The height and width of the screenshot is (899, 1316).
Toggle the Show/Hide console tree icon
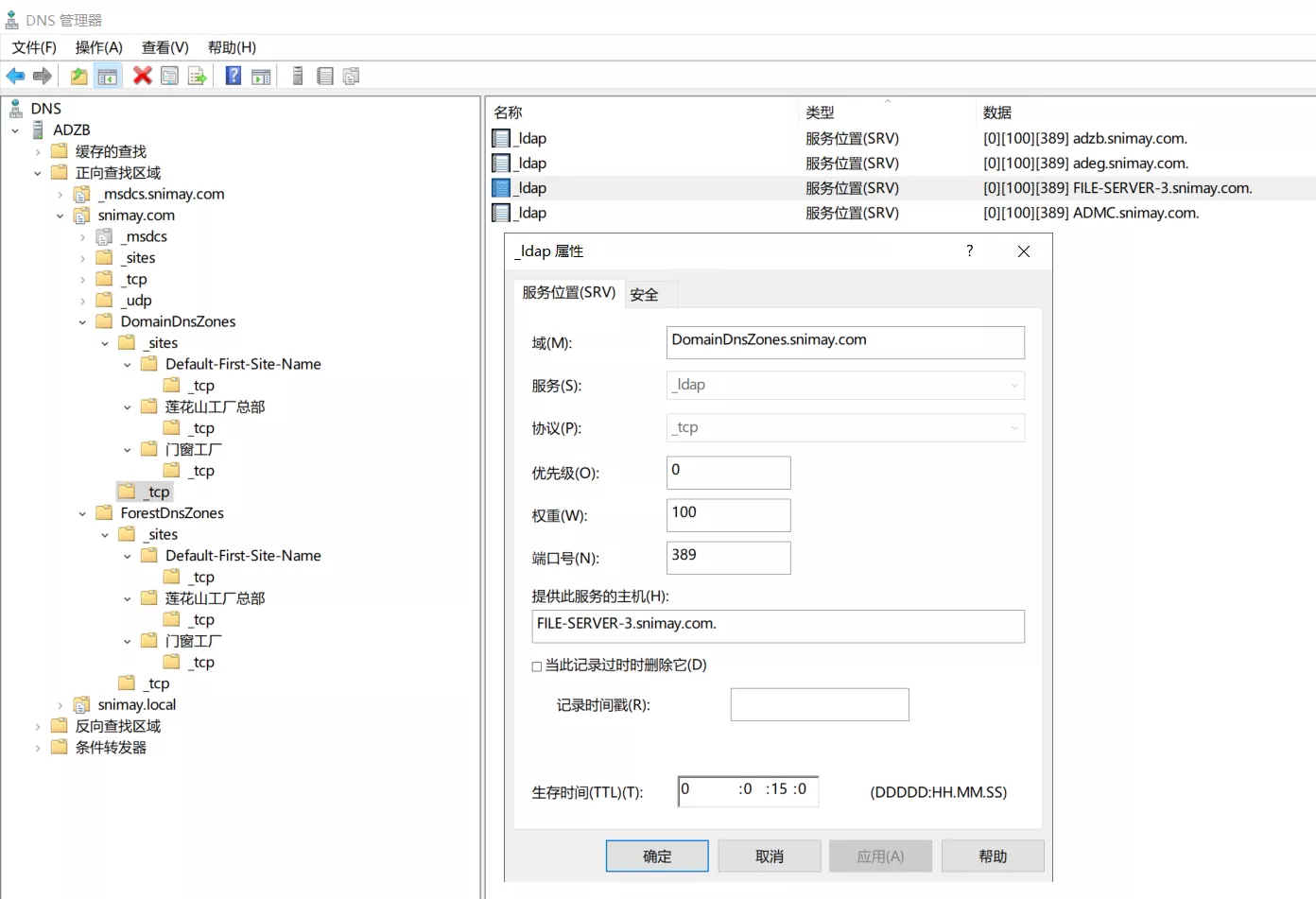[108, 77]
